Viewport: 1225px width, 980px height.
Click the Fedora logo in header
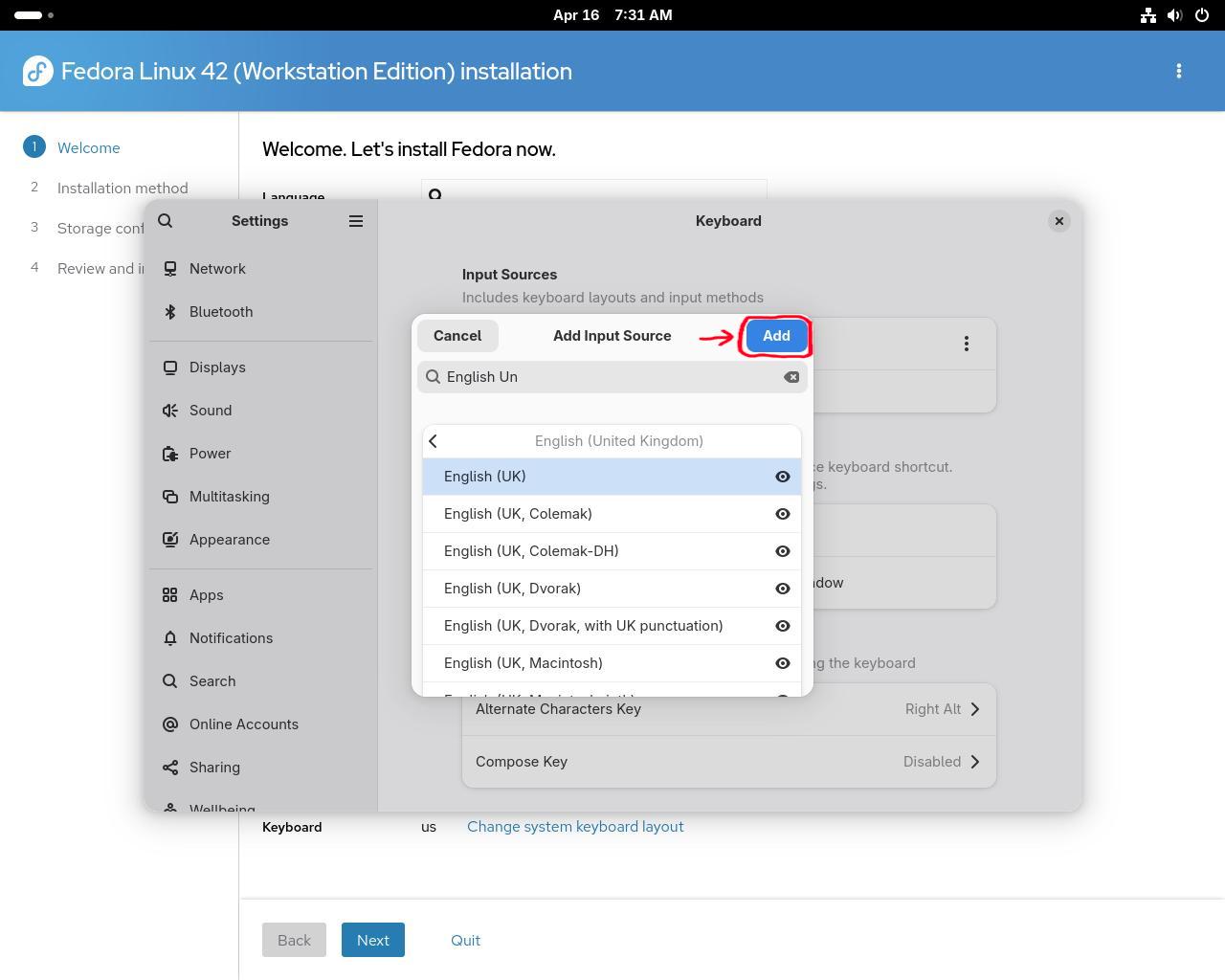tap(38, 71)
